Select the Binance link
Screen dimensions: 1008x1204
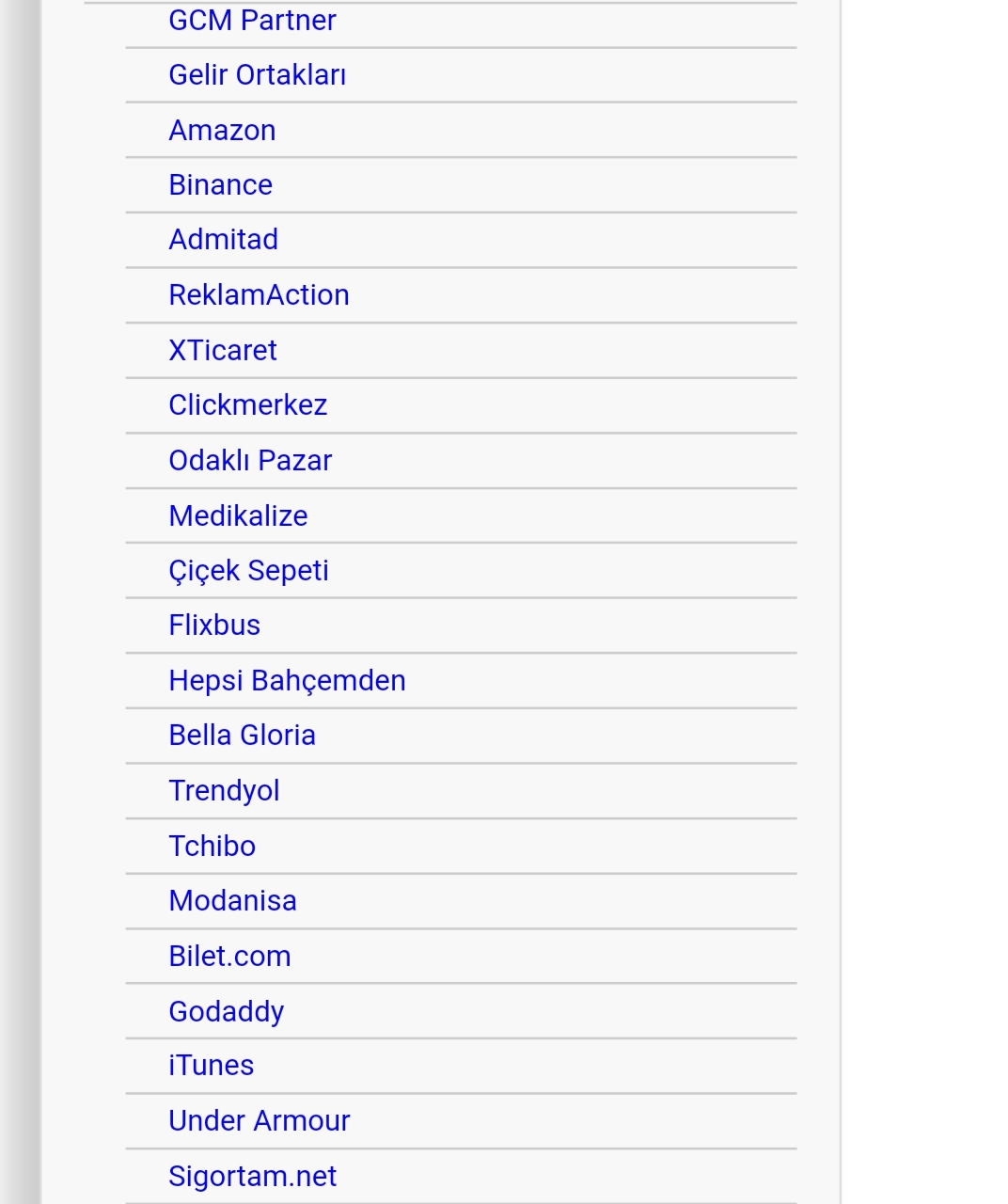[220, 185]
